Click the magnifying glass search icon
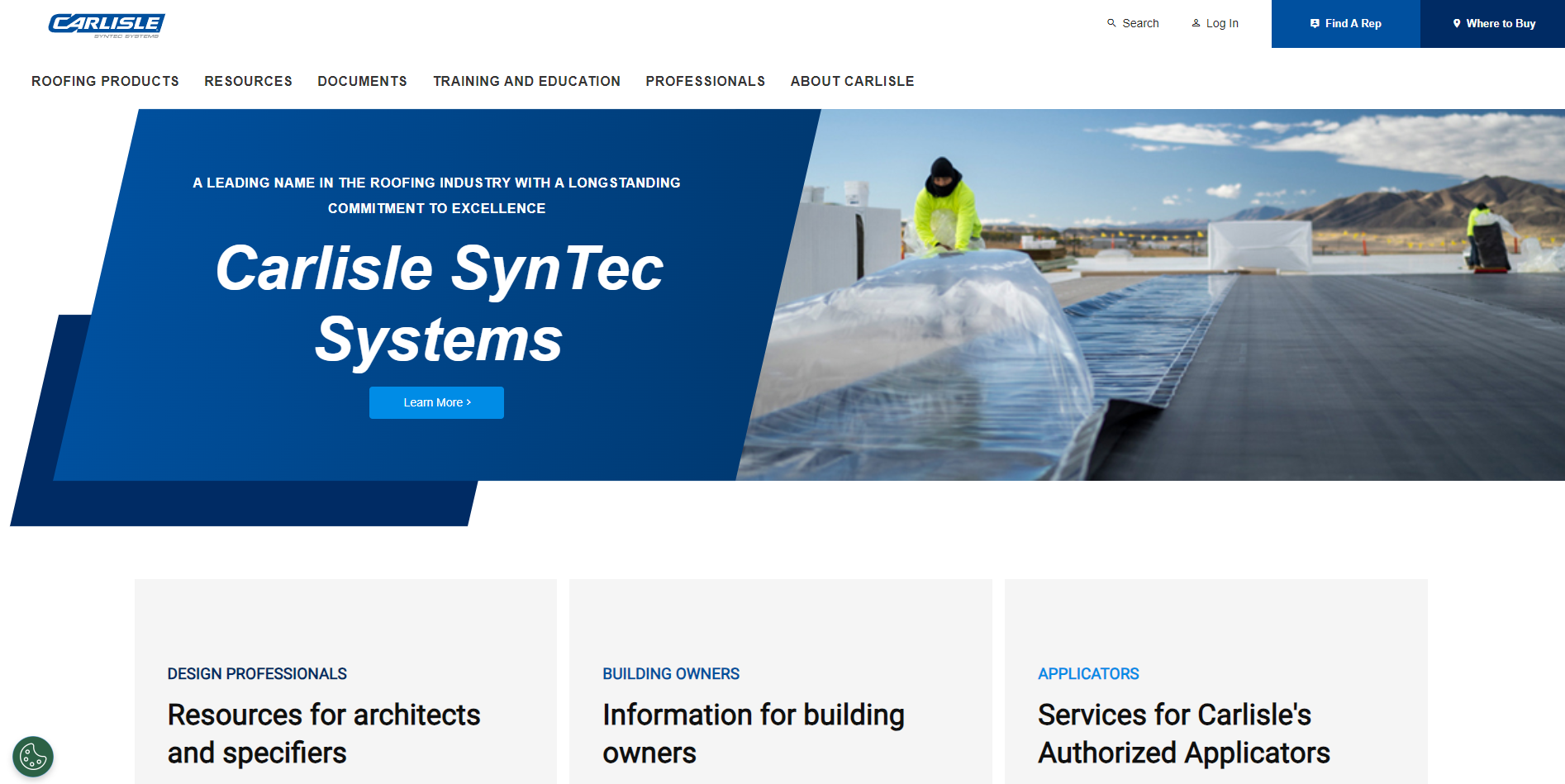The image size is (1565, 784). (1111, 23)
